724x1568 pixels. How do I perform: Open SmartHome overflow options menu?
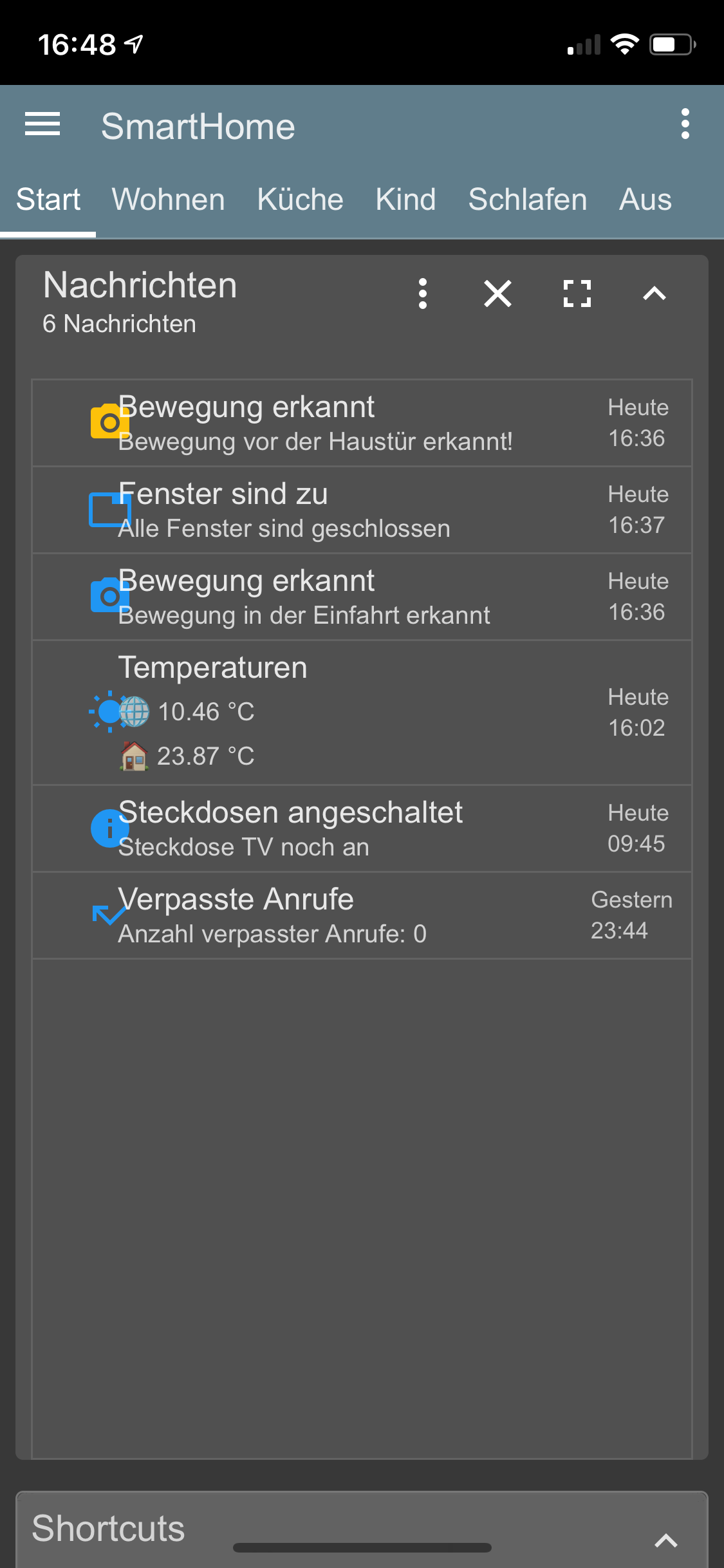click(x=685, y=124)
